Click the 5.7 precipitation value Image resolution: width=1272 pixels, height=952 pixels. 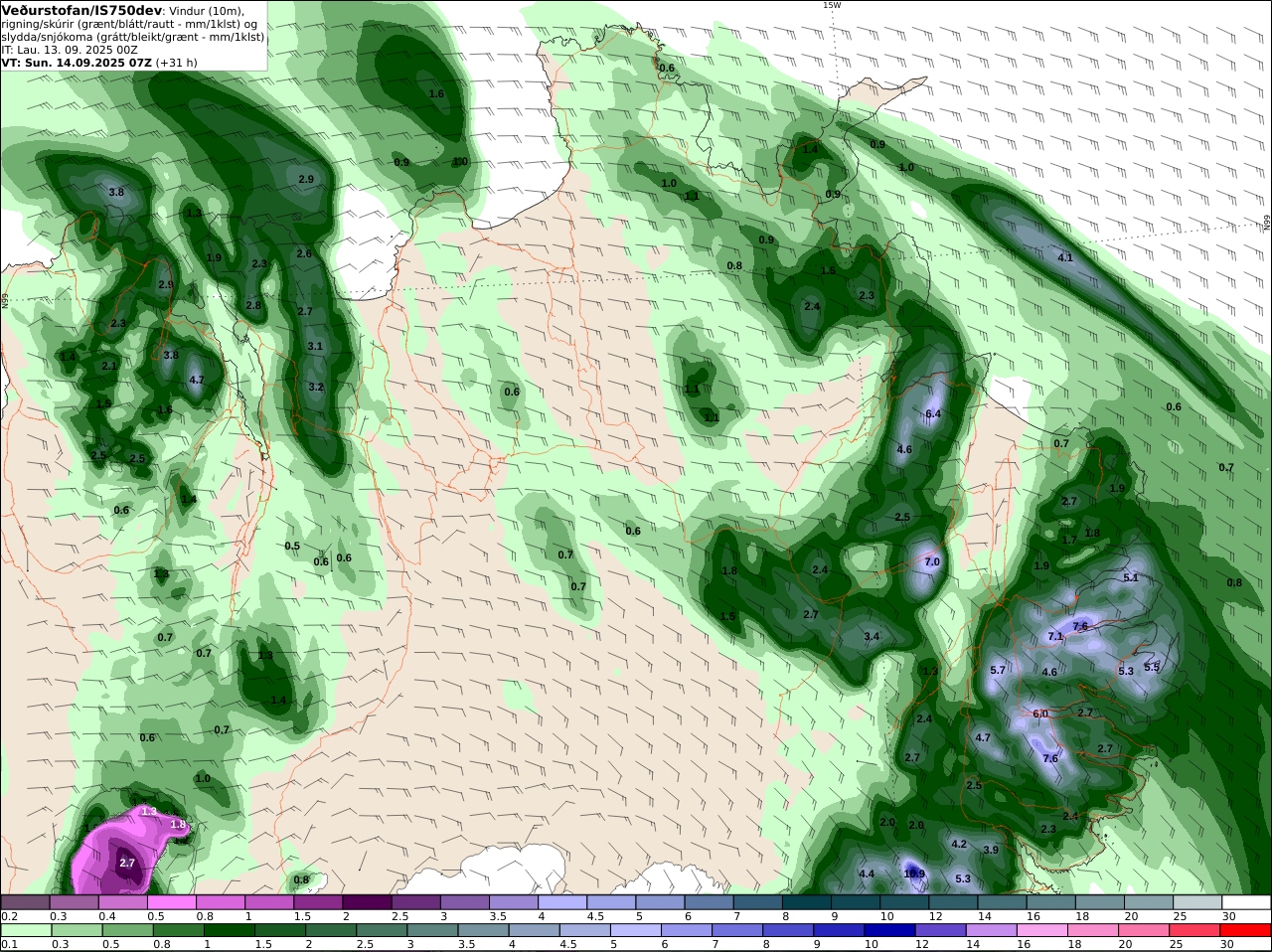998,670
